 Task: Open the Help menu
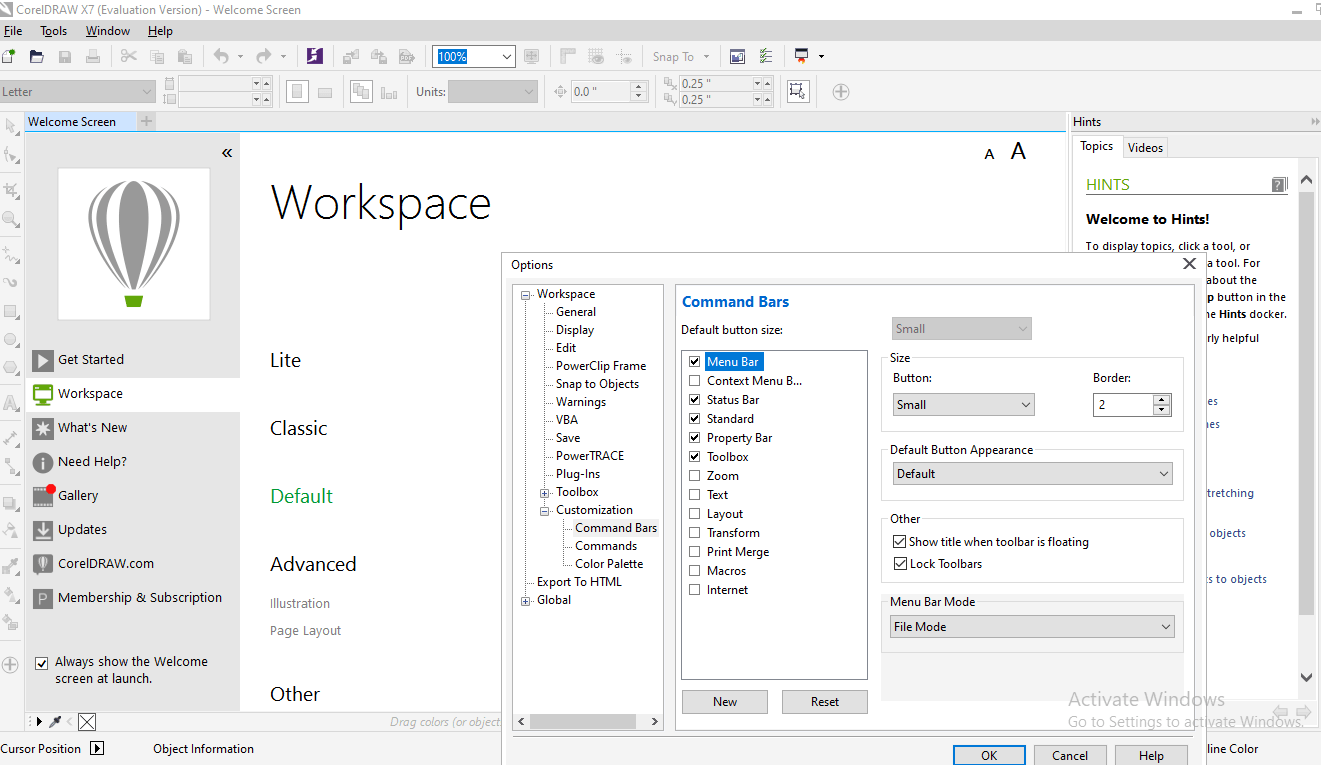pyautogui.click(x=160, y=31)
